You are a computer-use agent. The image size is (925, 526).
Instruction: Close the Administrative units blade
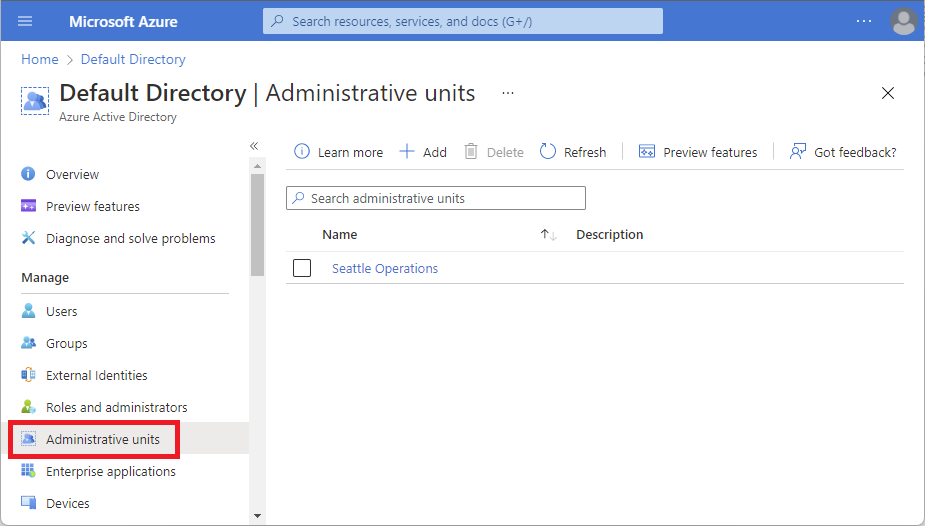[x=887, y=93]
